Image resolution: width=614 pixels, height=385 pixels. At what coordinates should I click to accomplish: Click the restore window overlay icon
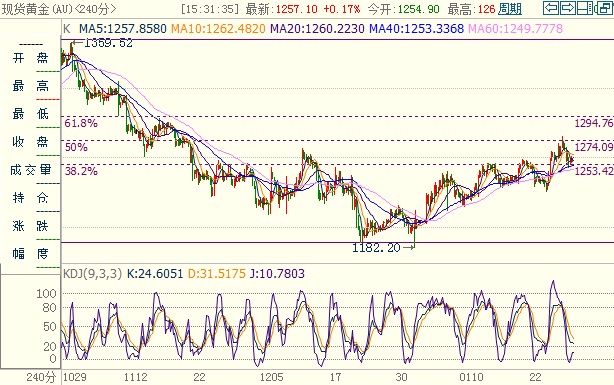605,8
